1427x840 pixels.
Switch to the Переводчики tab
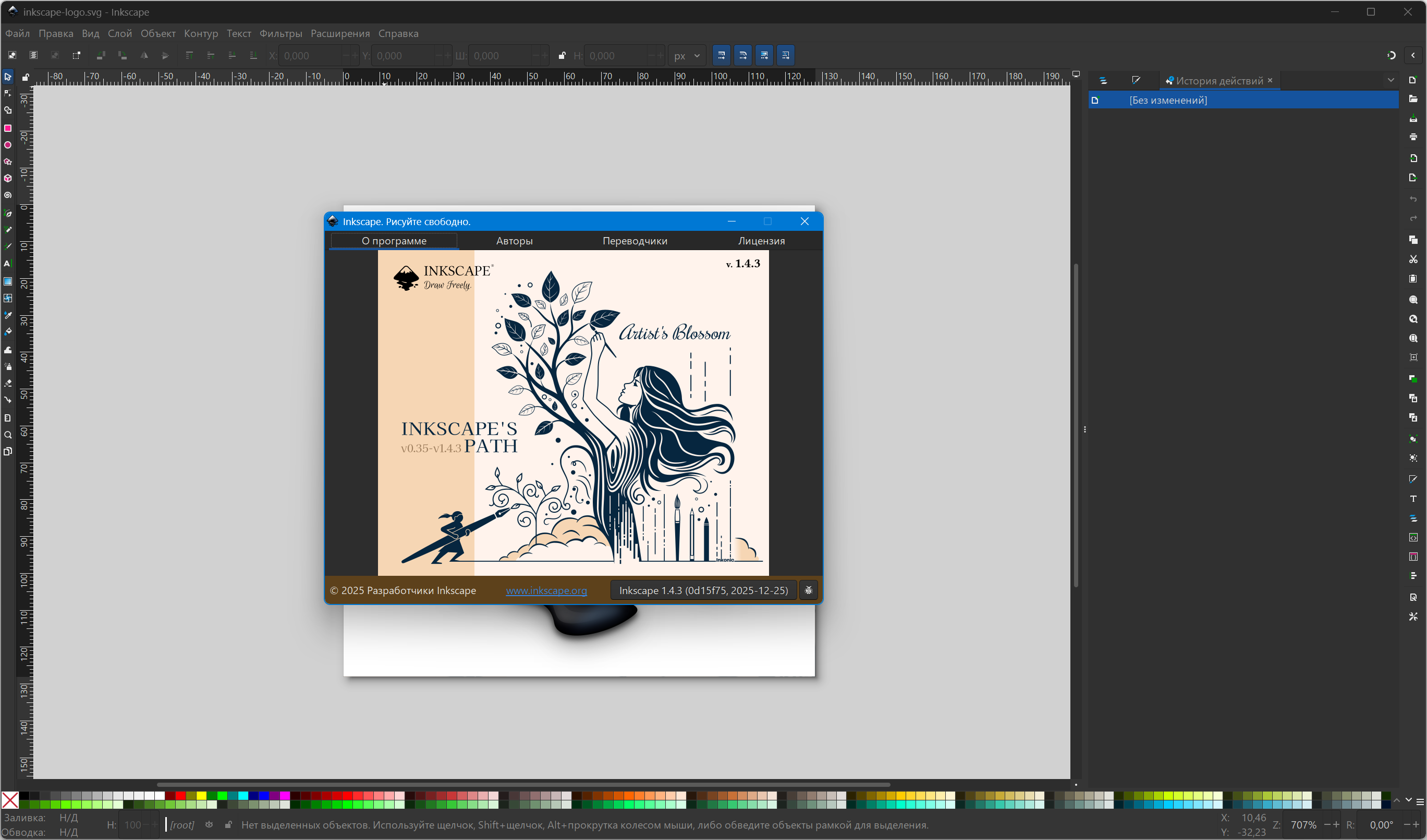coord(635,241)
